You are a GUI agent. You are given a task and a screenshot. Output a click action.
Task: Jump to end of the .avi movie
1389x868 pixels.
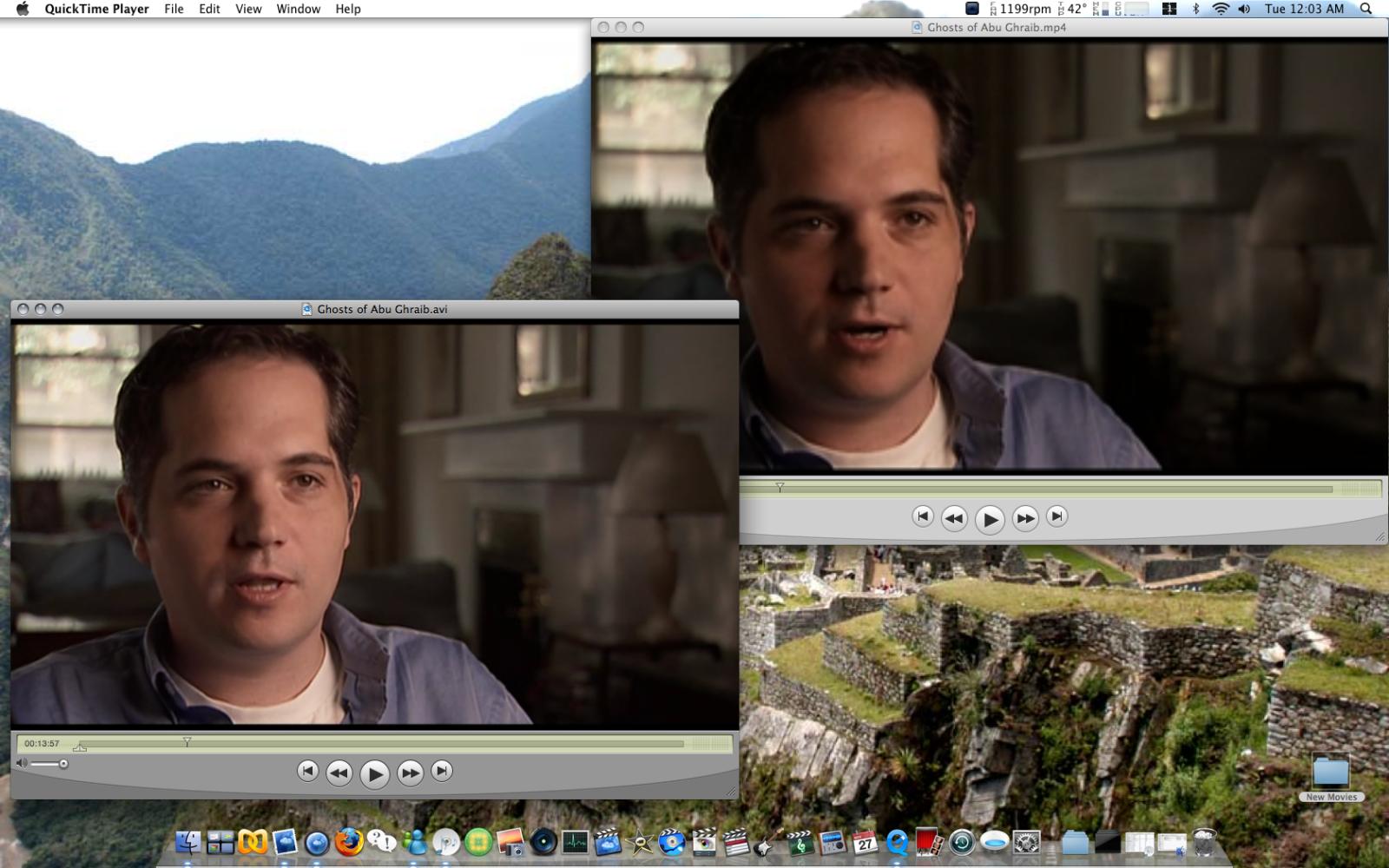442,771
